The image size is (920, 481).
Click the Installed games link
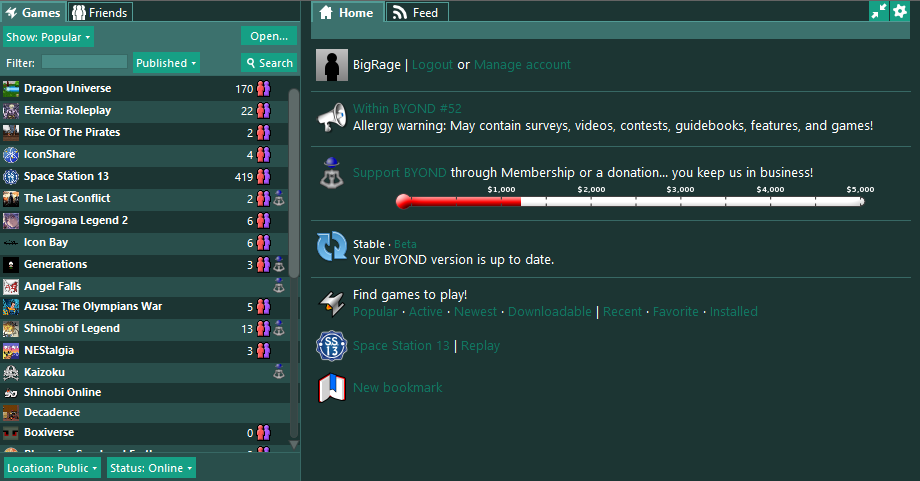(733, 311)
